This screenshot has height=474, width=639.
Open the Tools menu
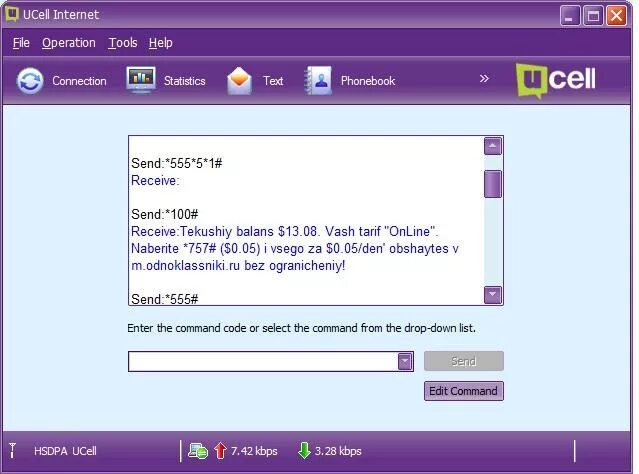coord(122,43)
